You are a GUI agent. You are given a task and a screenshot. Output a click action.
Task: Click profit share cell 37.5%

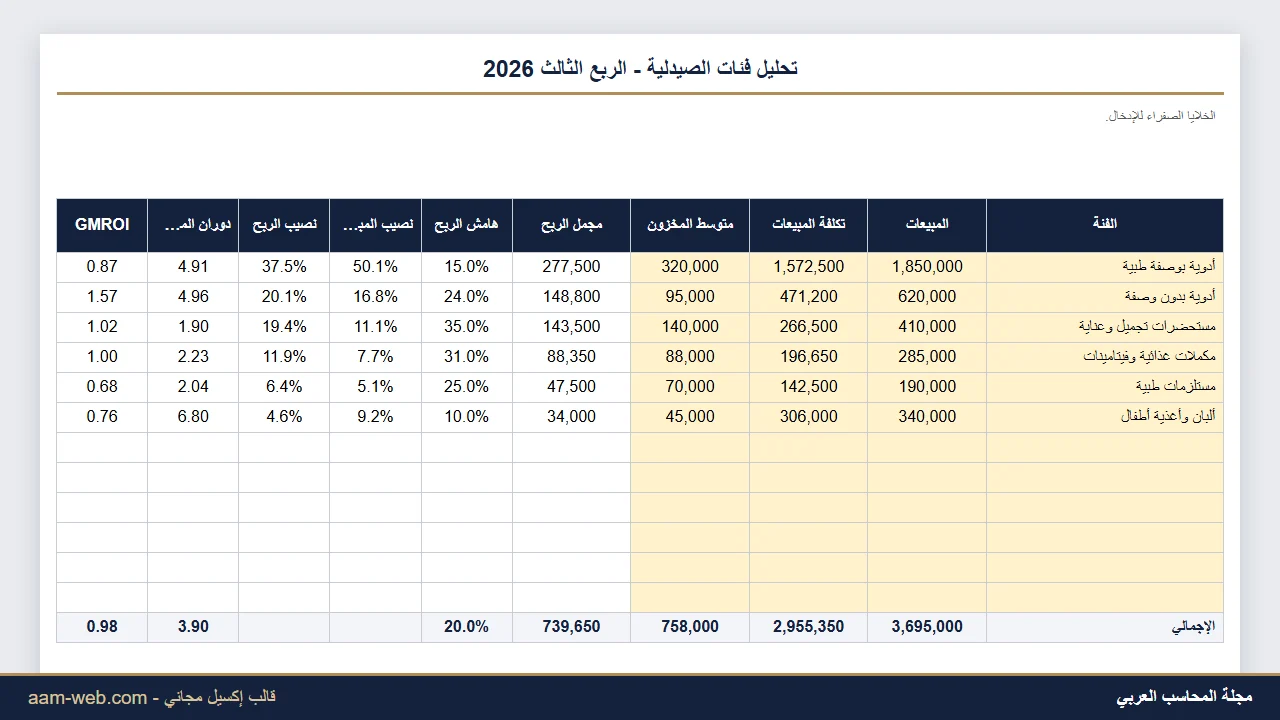point(284,267)
